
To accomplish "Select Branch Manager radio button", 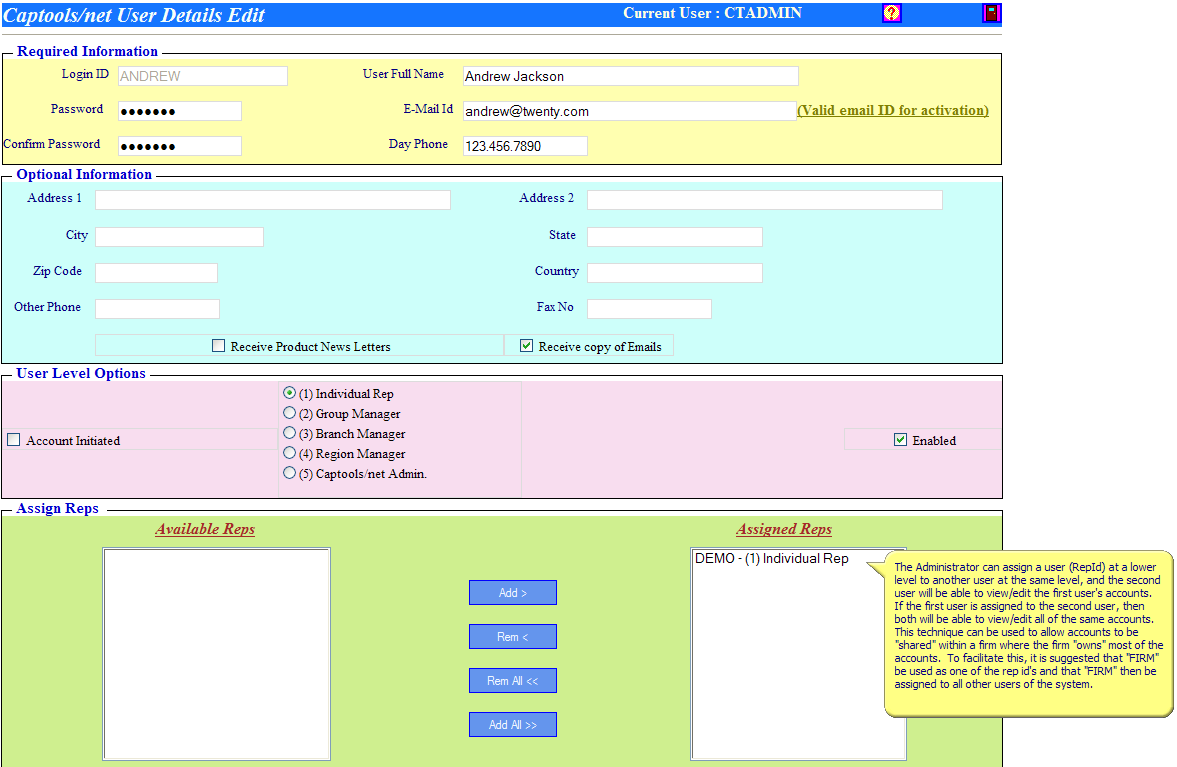I will coord(290,433).
